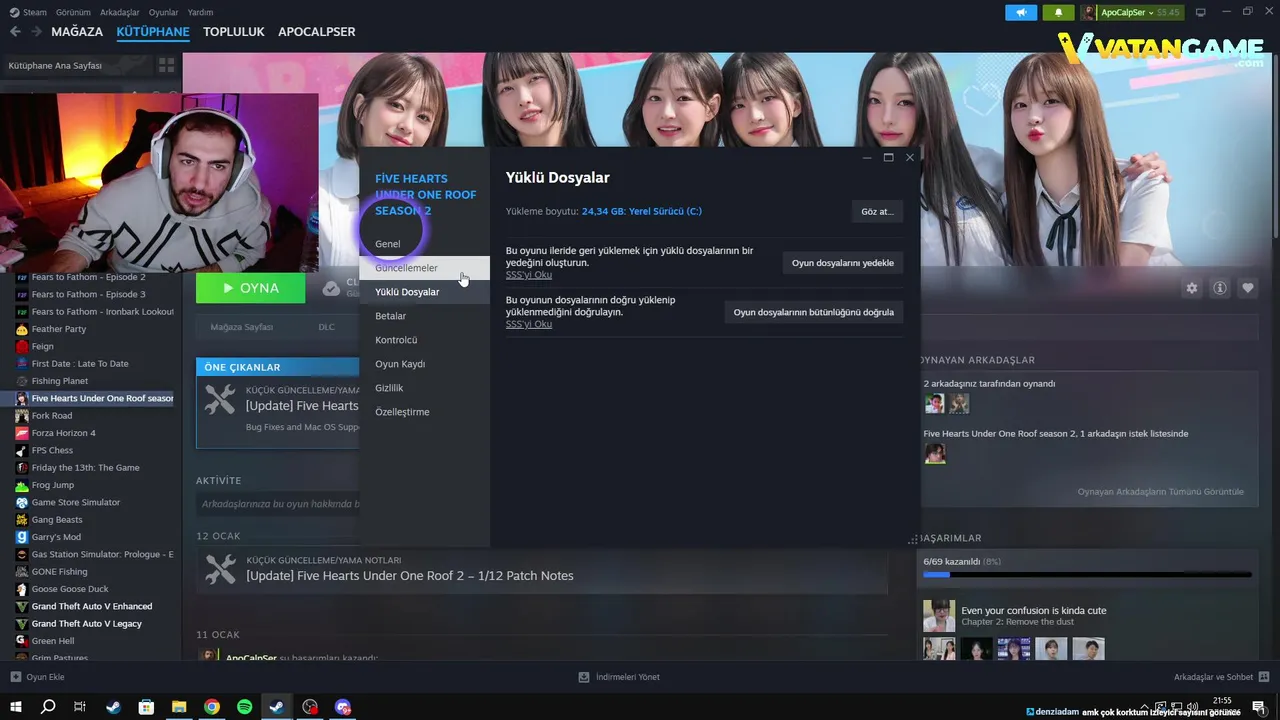Open Spotify from the taskbar

(x=245, y=707)
